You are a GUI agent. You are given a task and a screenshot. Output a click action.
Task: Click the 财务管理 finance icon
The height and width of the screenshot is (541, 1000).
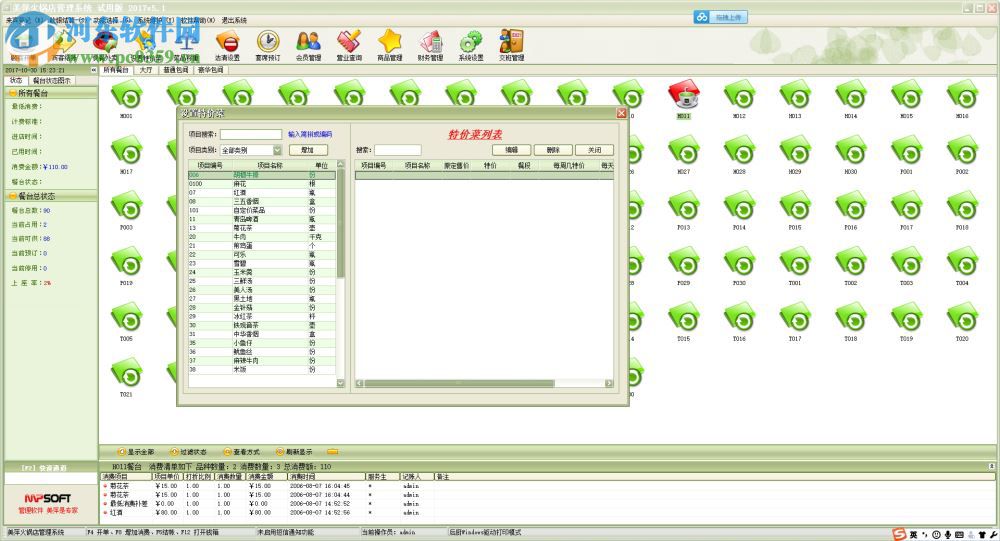(430, 44)
